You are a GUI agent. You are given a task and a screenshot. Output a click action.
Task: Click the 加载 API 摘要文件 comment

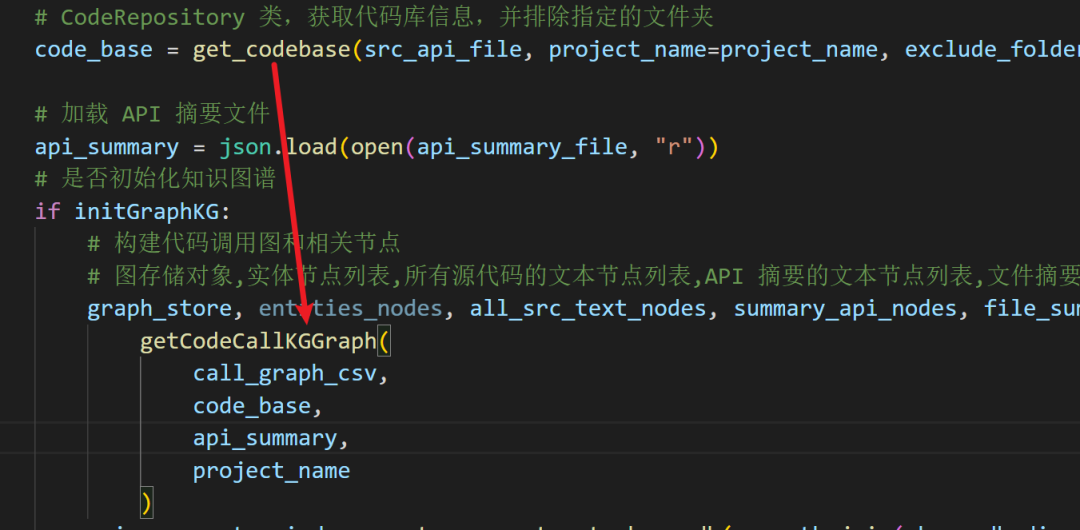point(152,115)
